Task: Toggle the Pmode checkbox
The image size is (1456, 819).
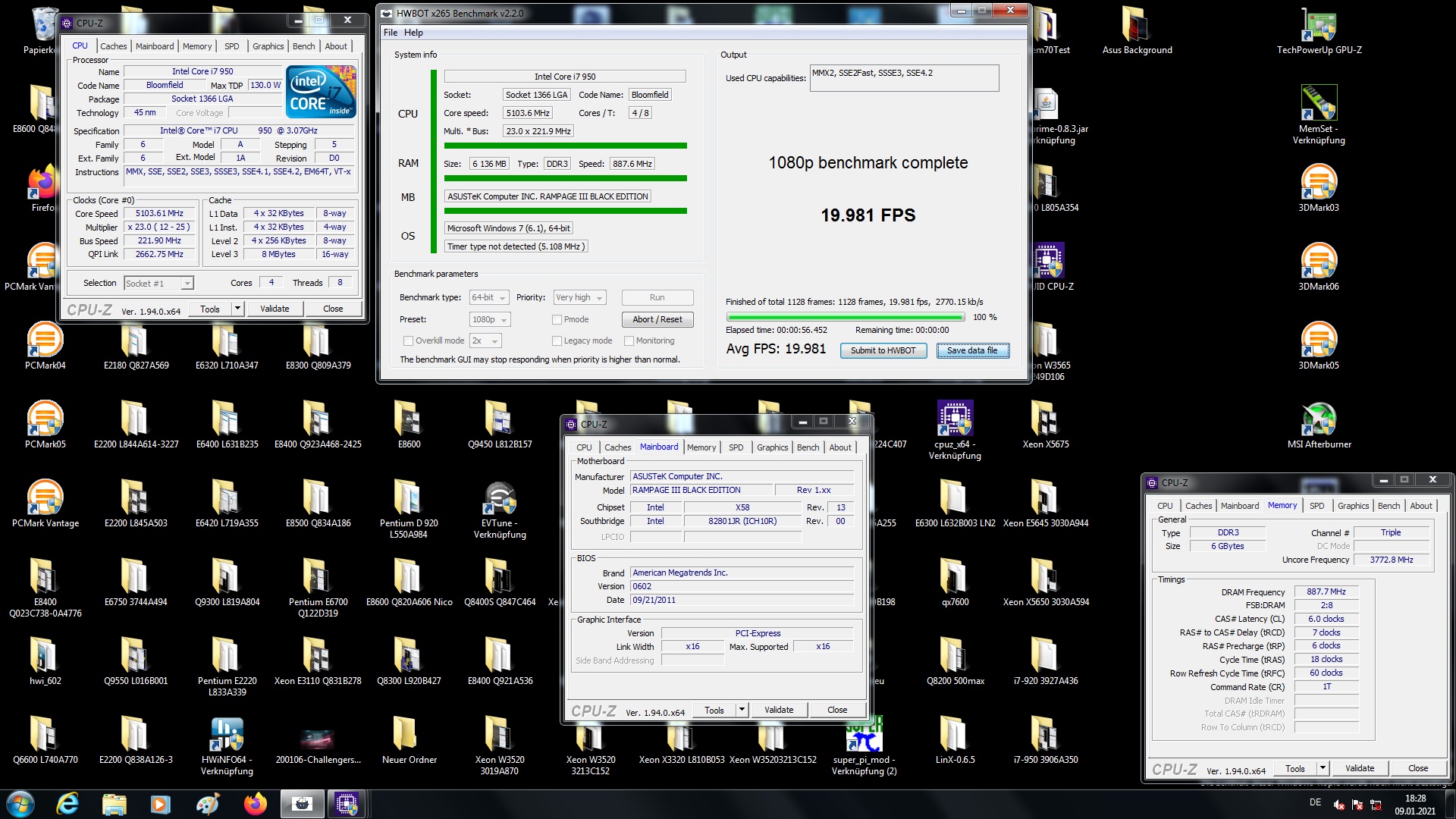Action: 557,319
